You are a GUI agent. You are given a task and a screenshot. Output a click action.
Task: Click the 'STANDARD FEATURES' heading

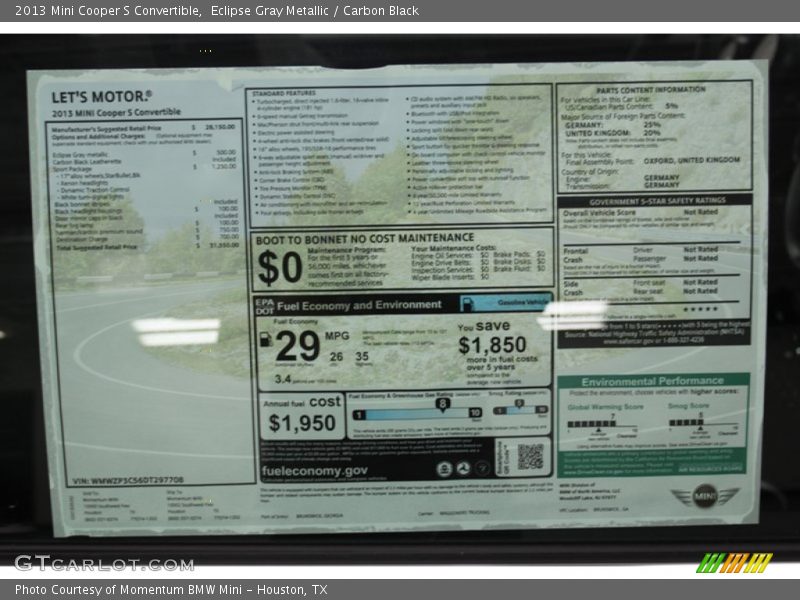284,93
